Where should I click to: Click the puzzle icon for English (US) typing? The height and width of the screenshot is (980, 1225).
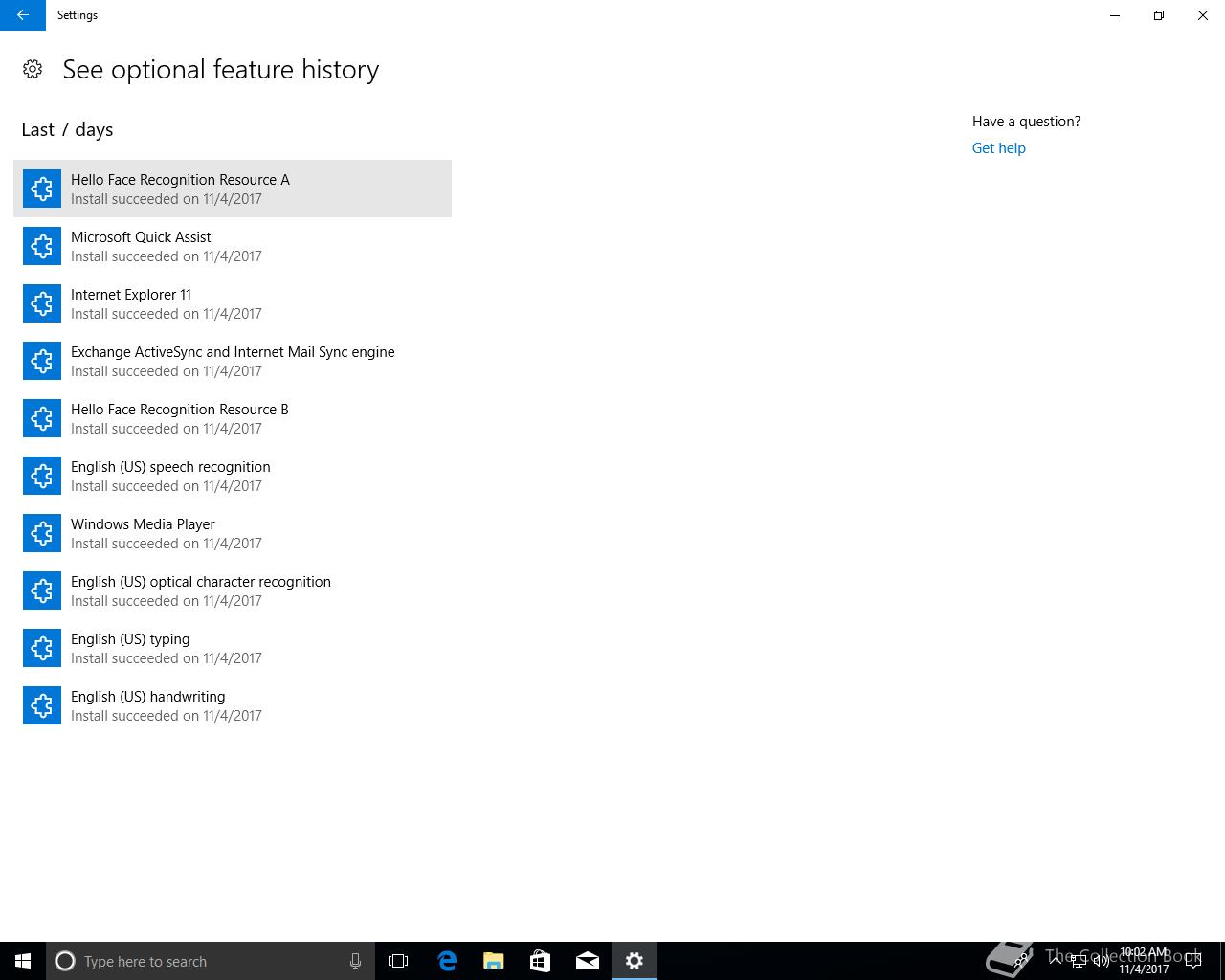point(42,648)
